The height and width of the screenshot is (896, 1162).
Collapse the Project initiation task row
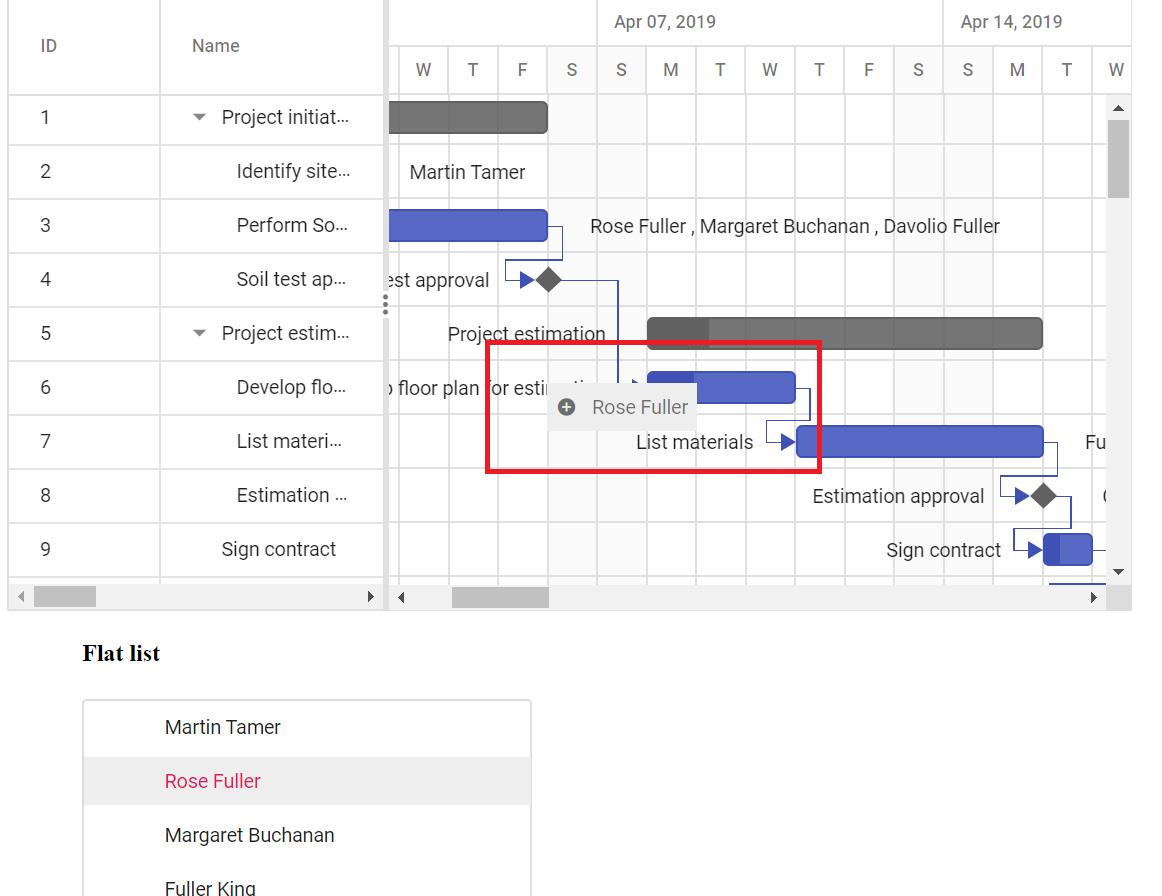[199, 117]
